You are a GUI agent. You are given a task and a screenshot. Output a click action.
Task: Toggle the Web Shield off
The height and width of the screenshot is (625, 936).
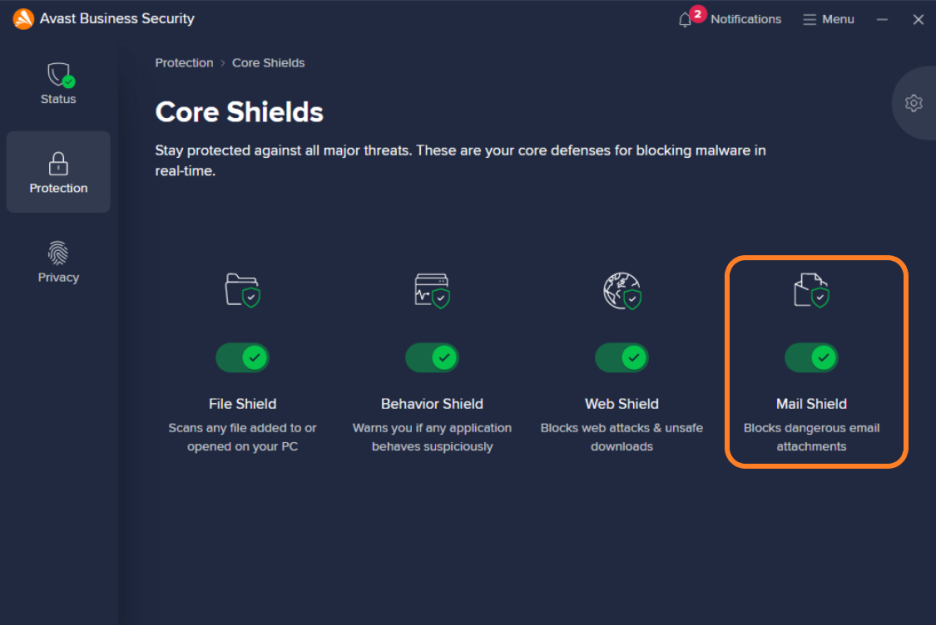click(x=622, y=358)
